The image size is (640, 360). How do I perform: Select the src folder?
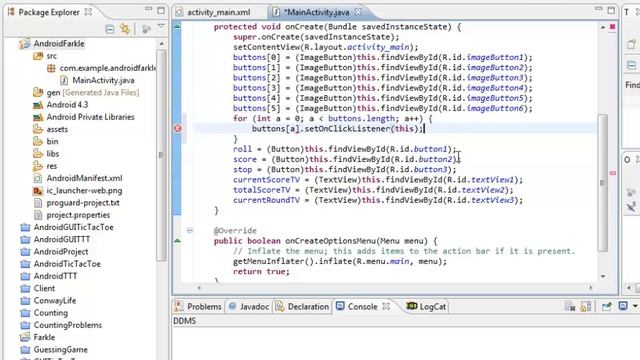coord(51,56)
